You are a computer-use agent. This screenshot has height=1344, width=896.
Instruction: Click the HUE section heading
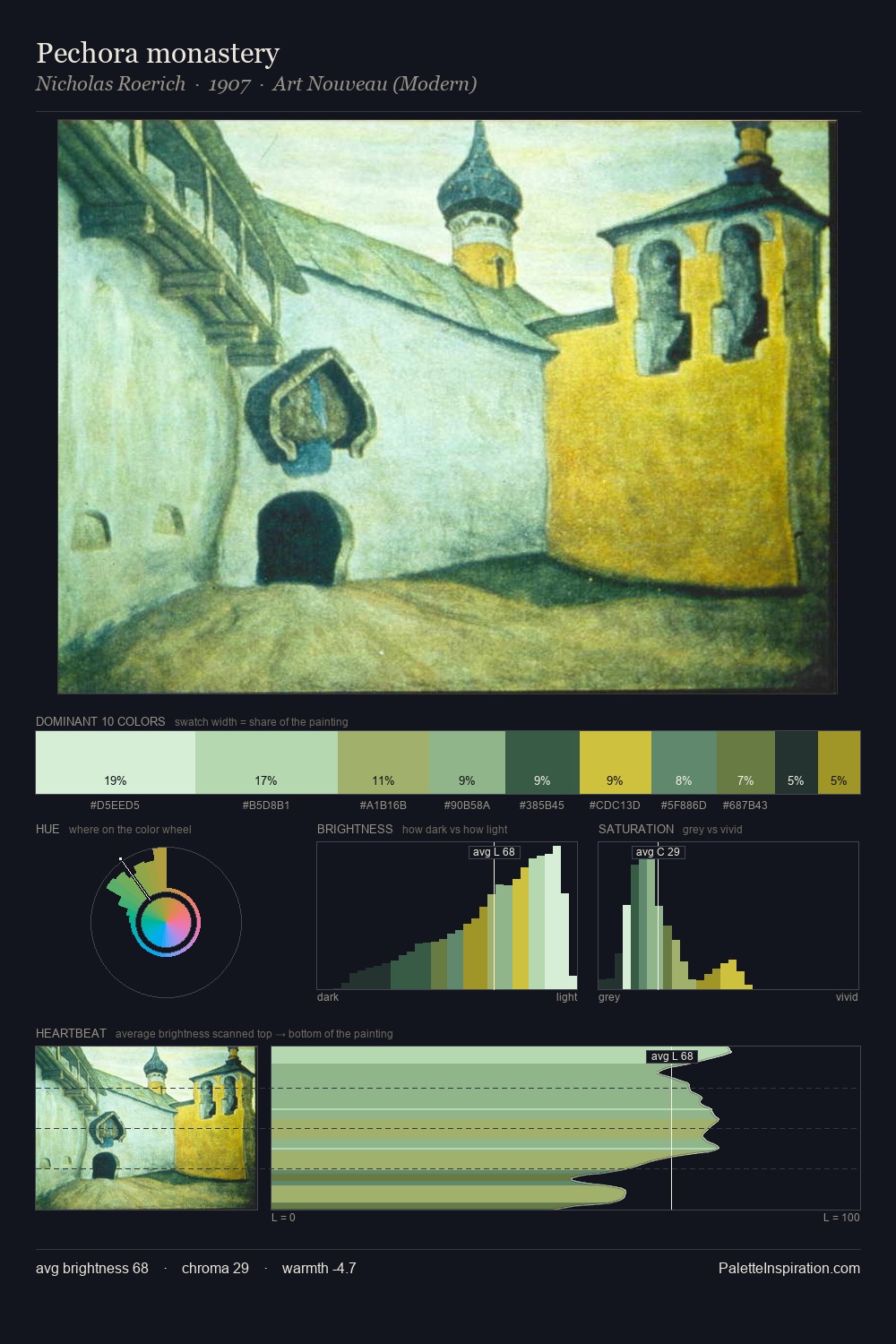(x=47, y=829)
